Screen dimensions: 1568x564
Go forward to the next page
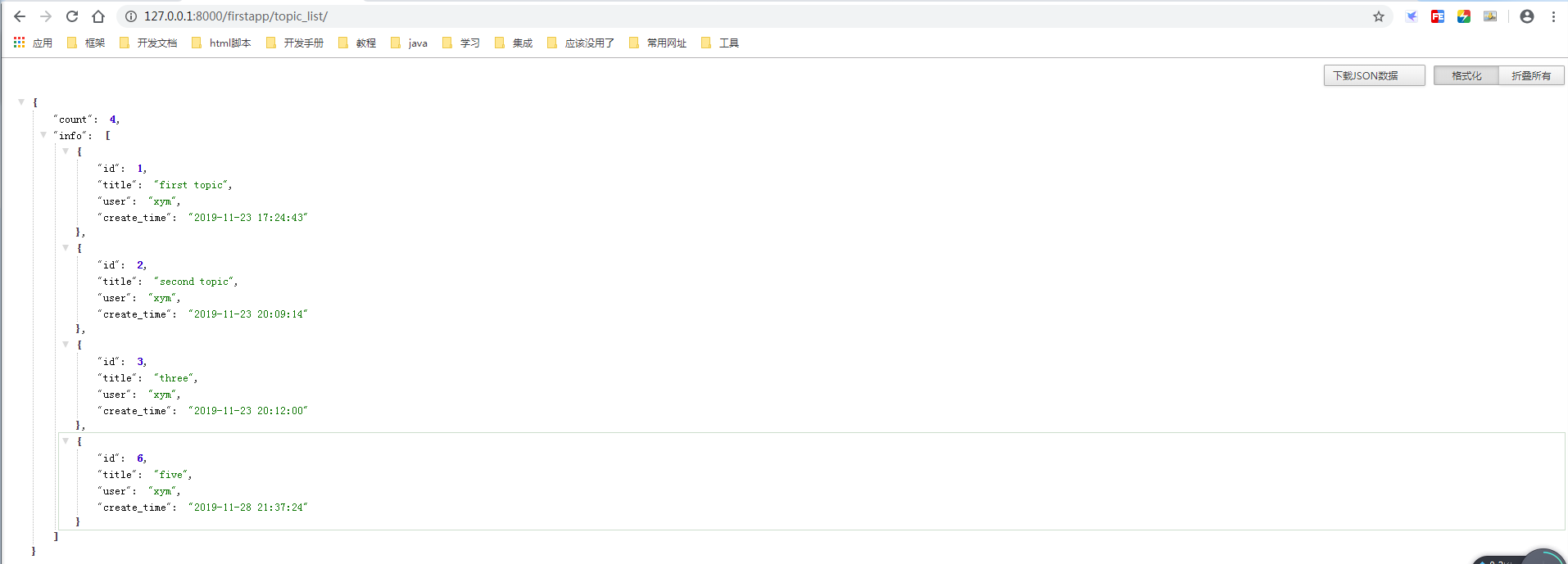[x=46, y=16]
